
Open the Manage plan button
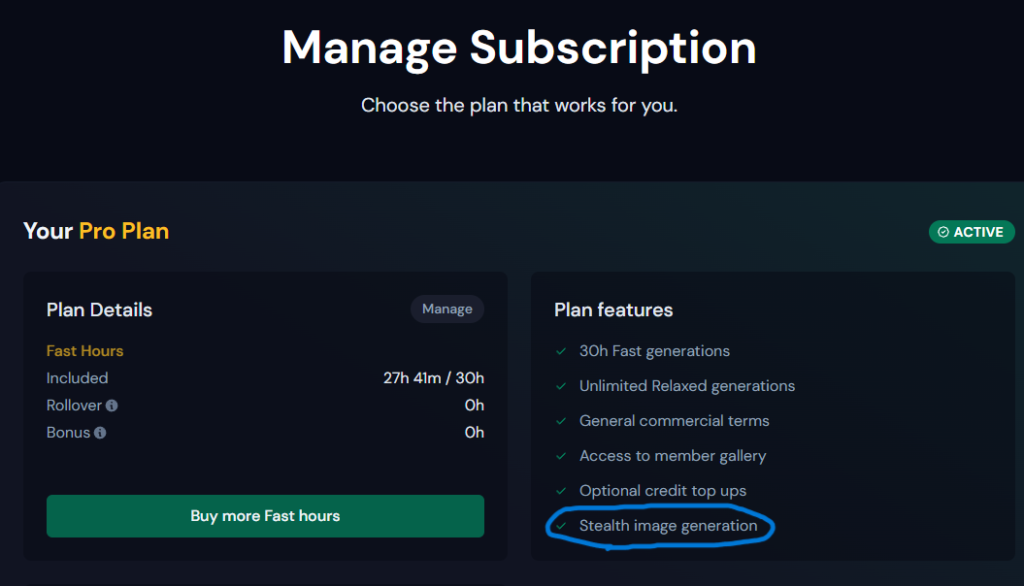pyautogui.click(x=447, y=309)
